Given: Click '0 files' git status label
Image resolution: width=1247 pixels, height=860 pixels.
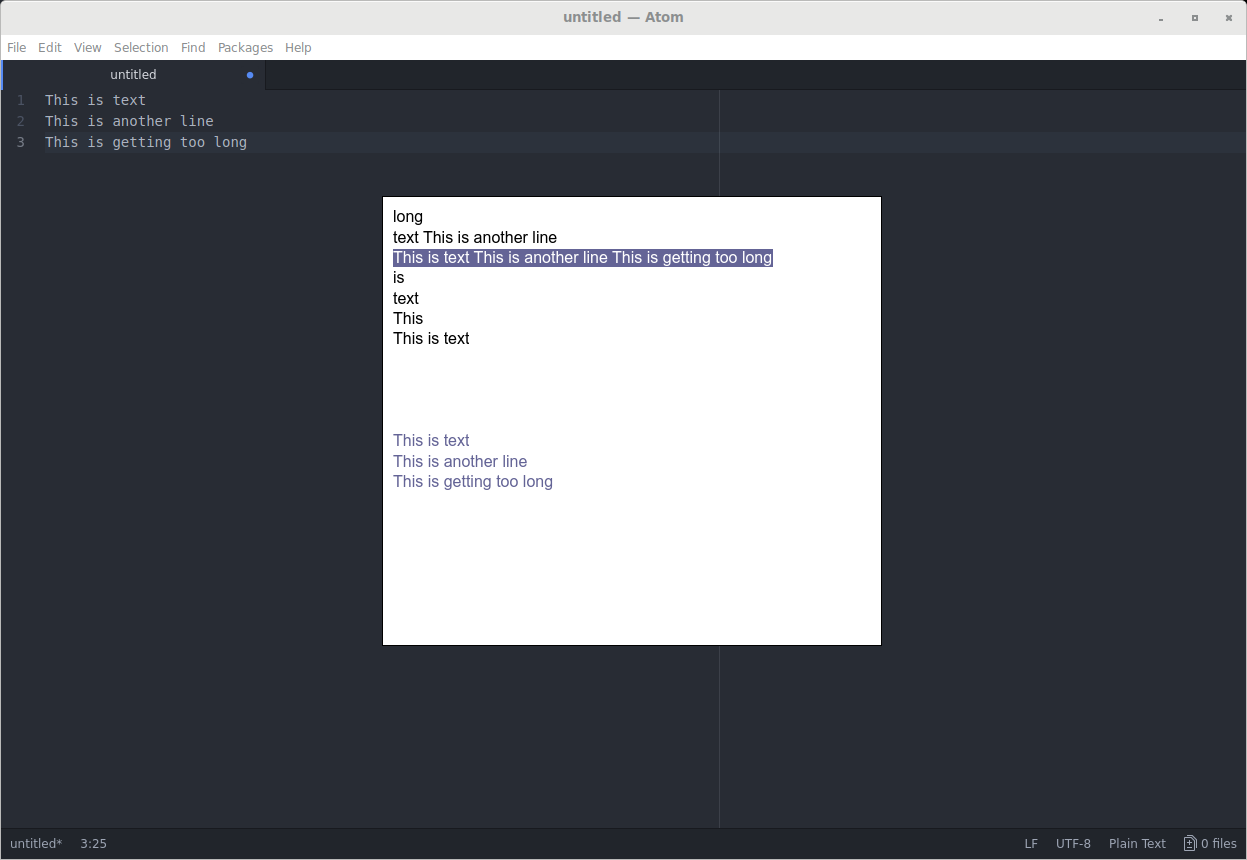Looking at the screenshot, I should tap(1218, 844).
